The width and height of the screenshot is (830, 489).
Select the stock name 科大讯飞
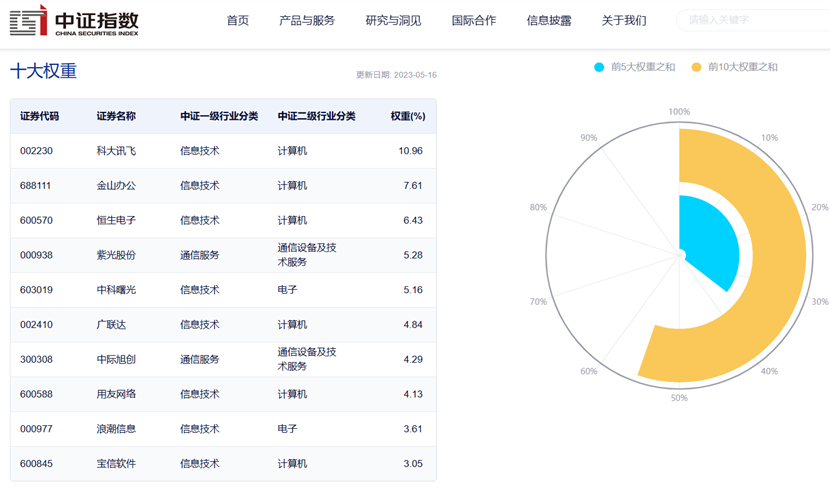[x=116, y=151]
